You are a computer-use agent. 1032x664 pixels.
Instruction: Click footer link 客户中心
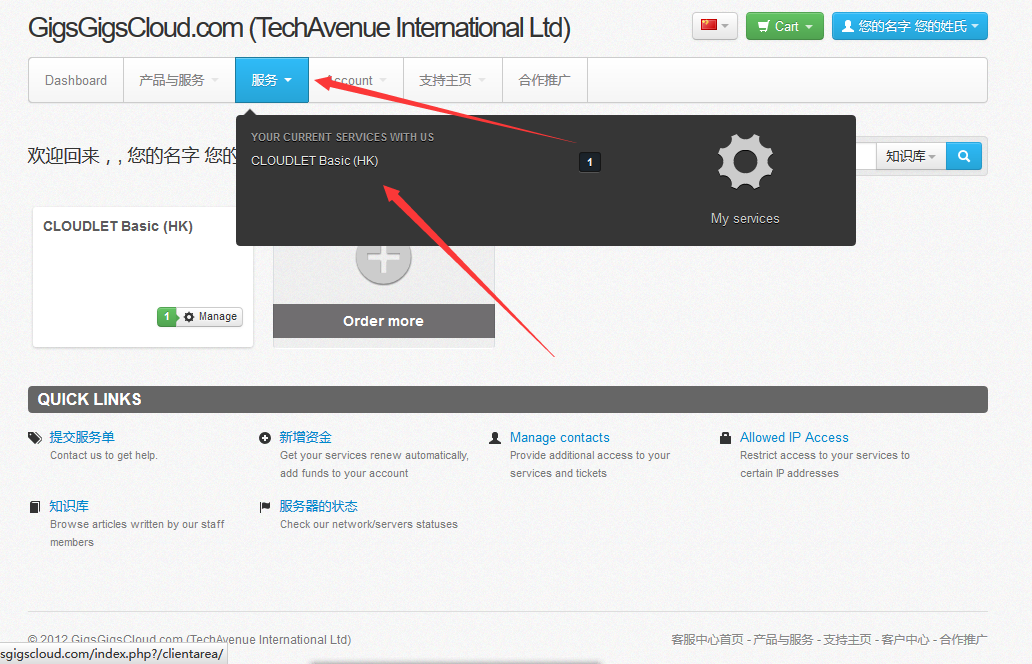pos(905,640)
